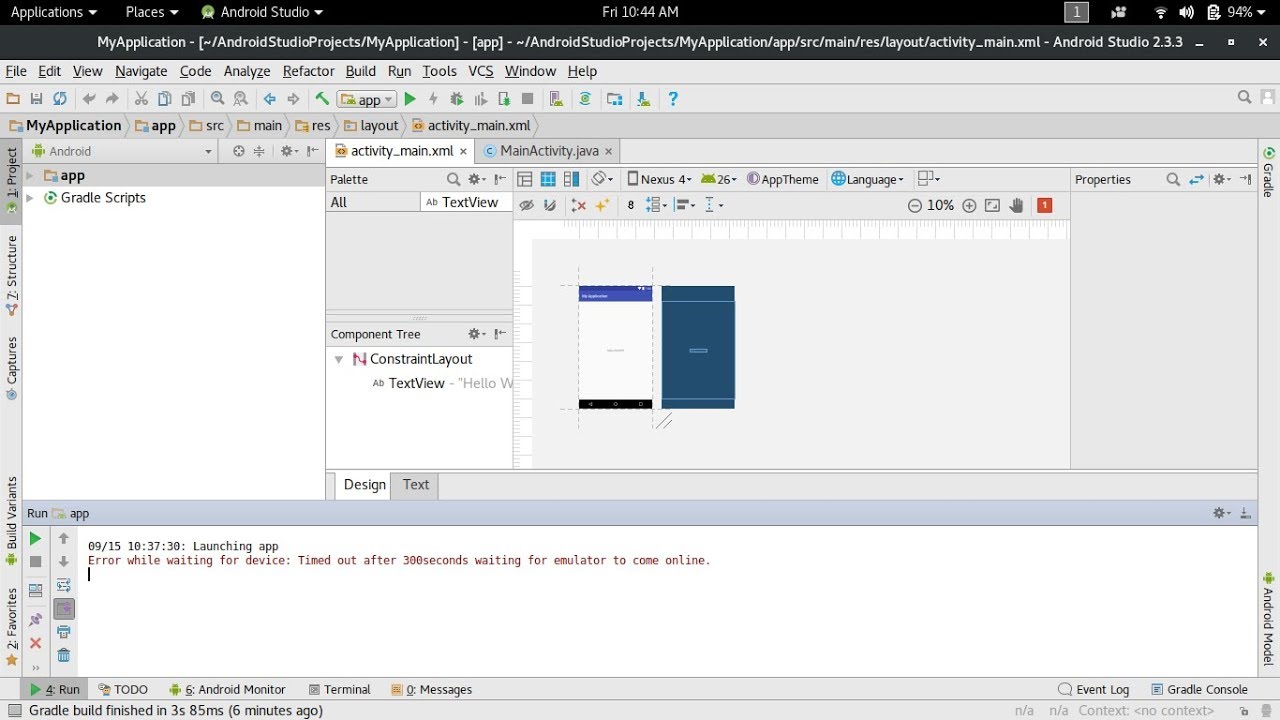Toggle Show Constraints eye icon
Viewport: 1280px width, 720px height.
click(x=526, y=205)
